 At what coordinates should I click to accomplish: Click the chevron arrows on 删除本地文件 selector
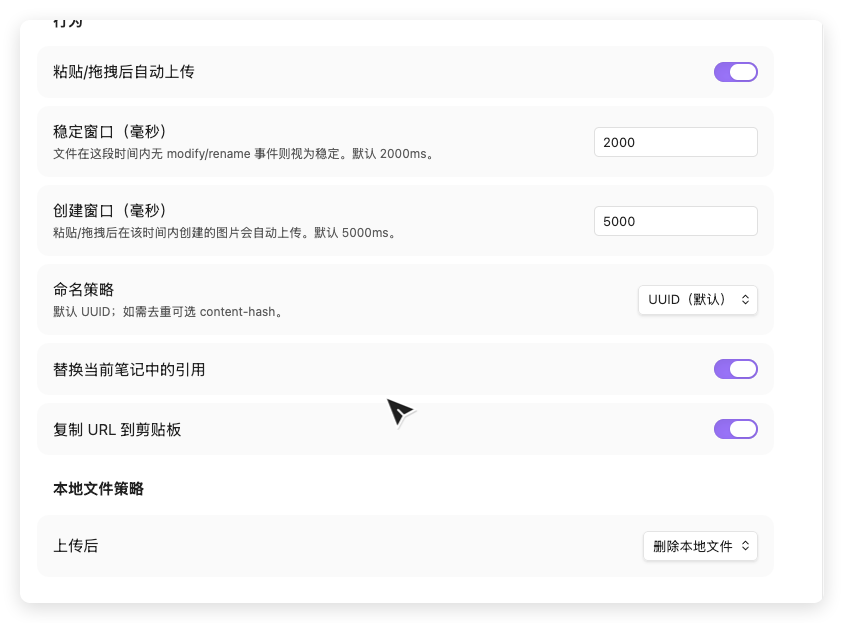[x=744, y=546]
